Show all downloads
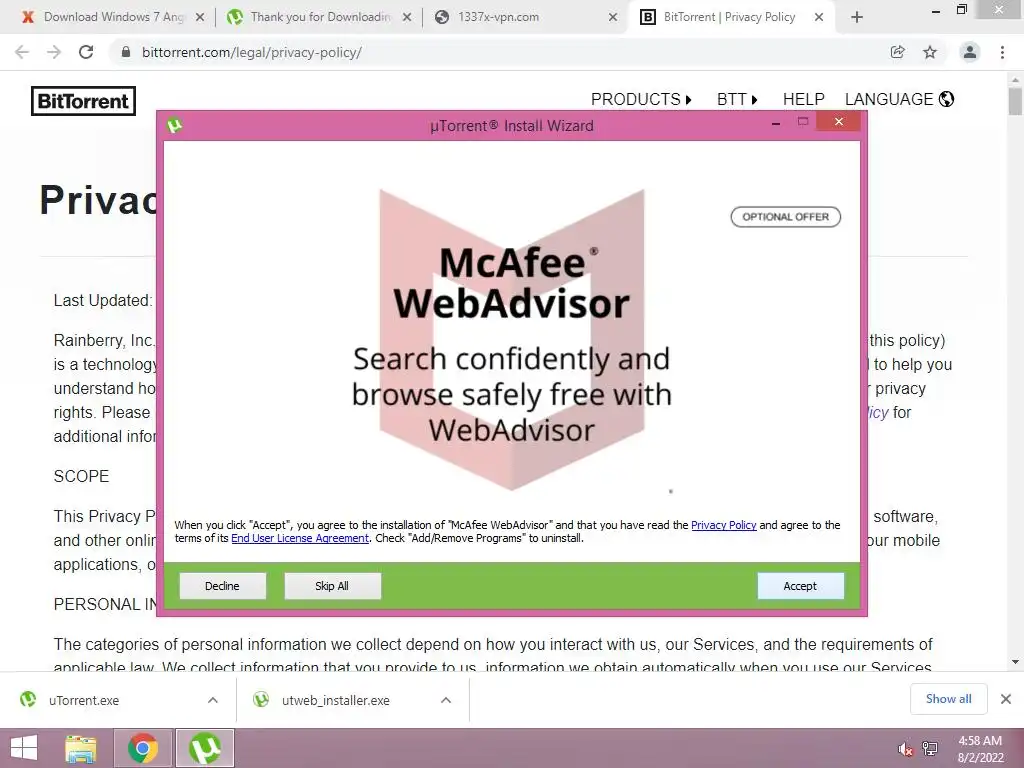 point(948,699)
